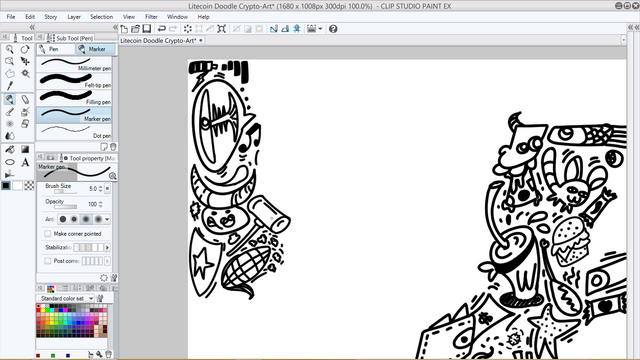Choose the Millimeter pen sub tool
This screenshot has width=640, height=360.
click(x=74, y=64)
